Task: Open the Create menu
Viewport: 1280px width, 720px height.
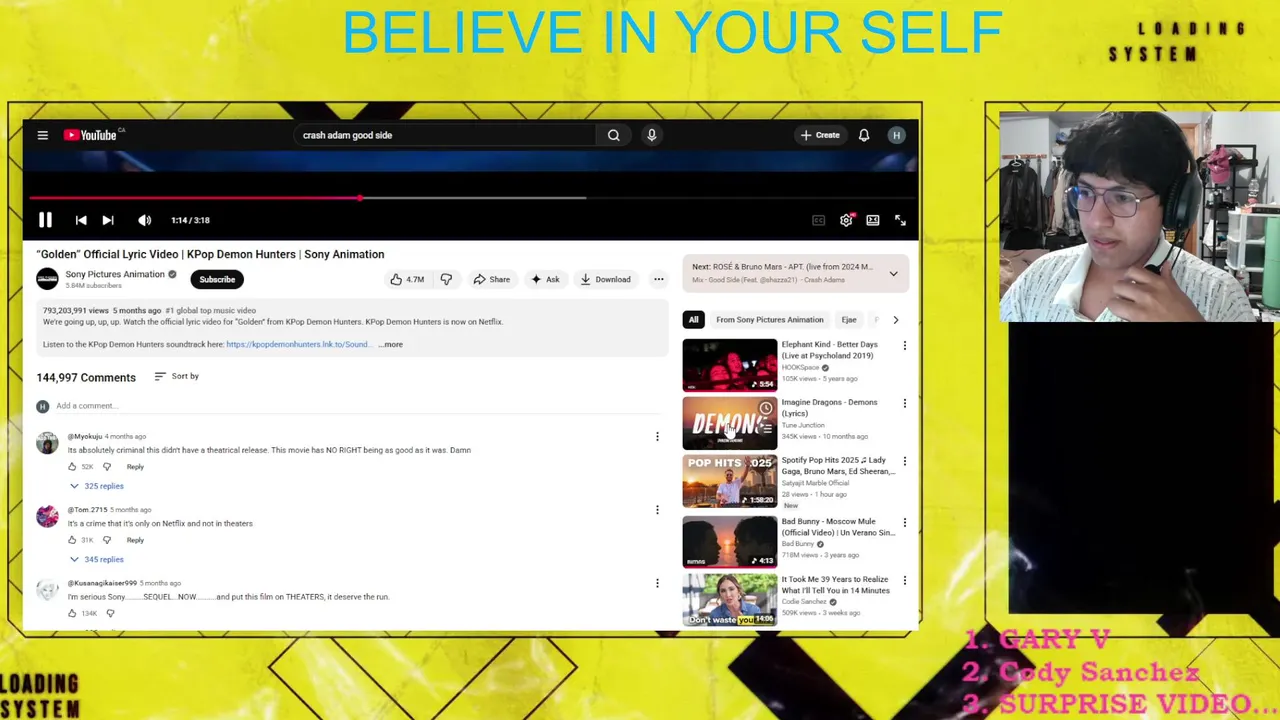Action: pos(820,135)
